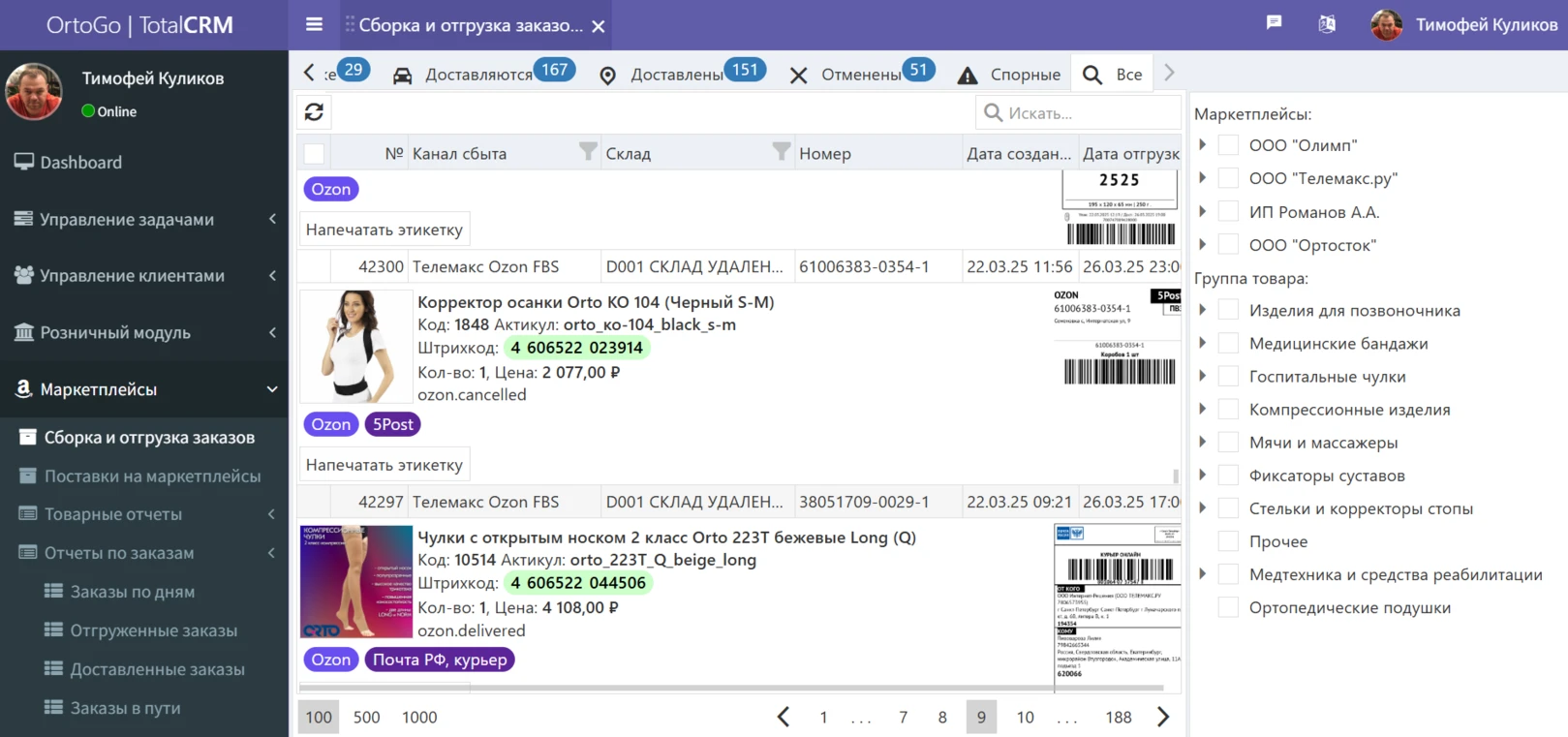The height and width of the screenshot is (737, 1568).
Task: Open the Доставлены tab
Action: point(676,75)
